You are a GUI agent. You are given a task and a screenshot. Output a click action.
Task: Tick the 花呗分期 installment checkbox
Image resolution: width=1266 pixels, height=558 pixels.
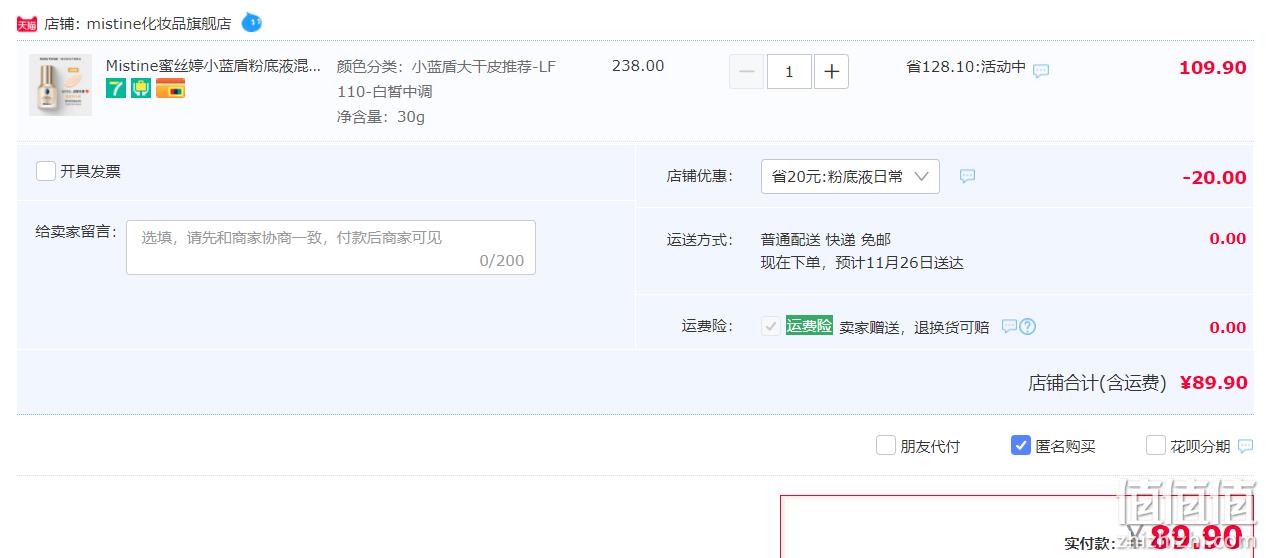pos(1156,445)
